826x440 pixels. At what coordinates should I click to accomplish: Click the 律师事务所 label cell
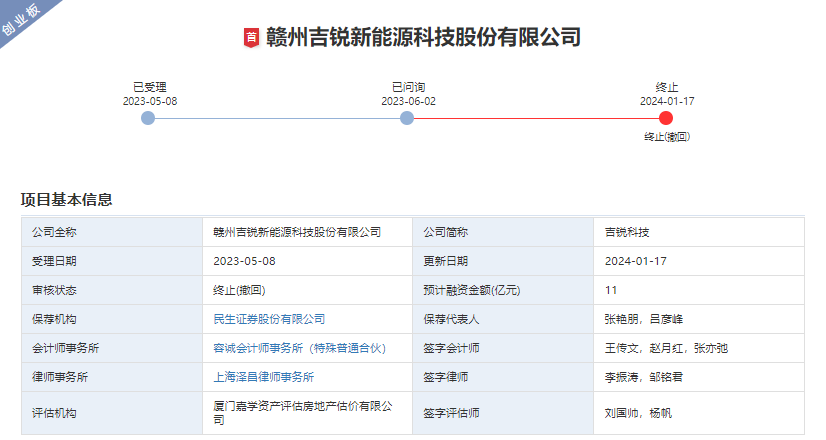pos(112,377)
